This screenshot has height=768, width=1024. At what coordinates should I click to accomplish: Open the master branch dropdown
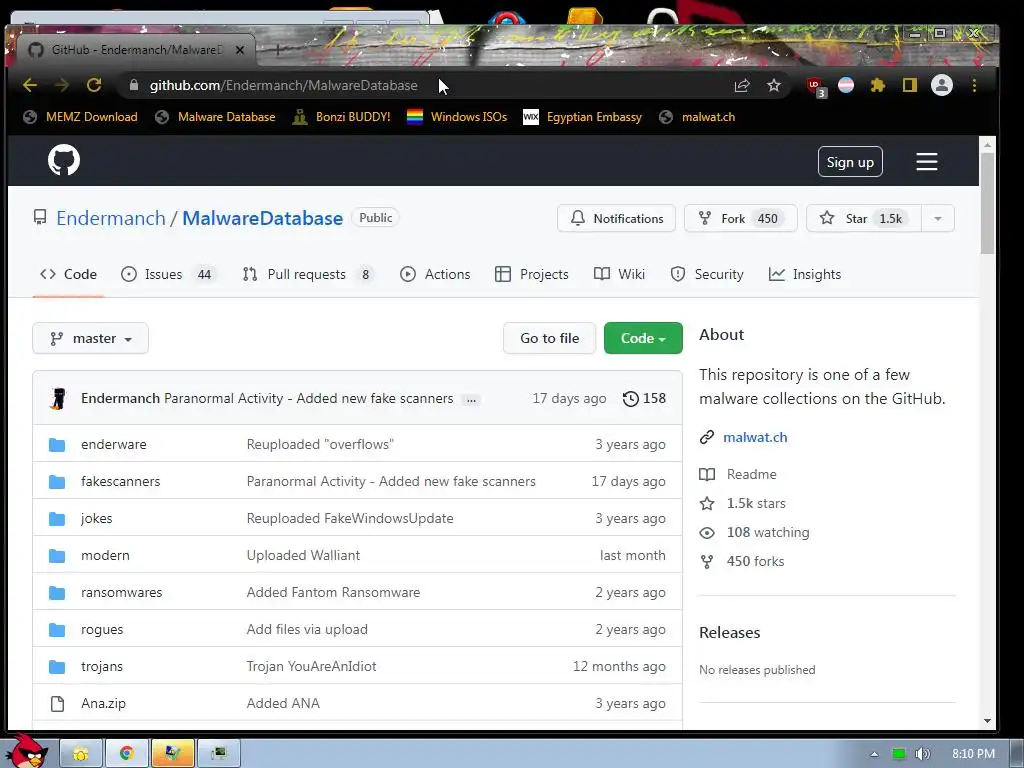click(91, 338)
